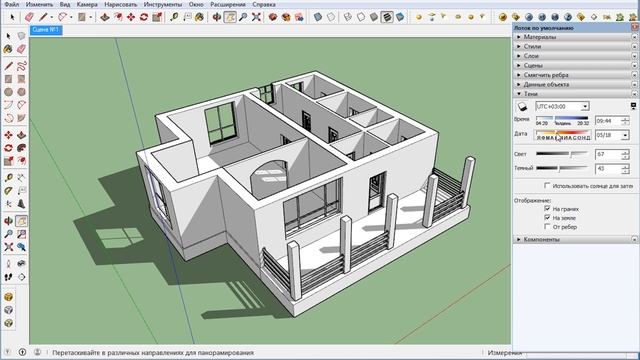The width and height of the screenshot is (640, 360).
Task: Click the Свет light intensity slider
Action: coord(562,154)
